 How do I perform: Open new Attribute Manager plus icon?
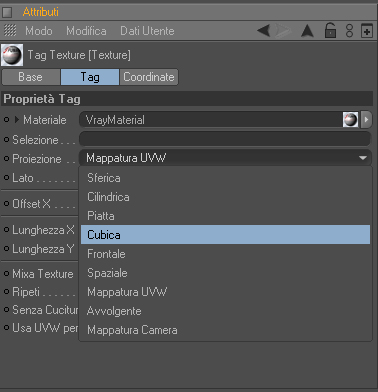[x=367, y=31]
